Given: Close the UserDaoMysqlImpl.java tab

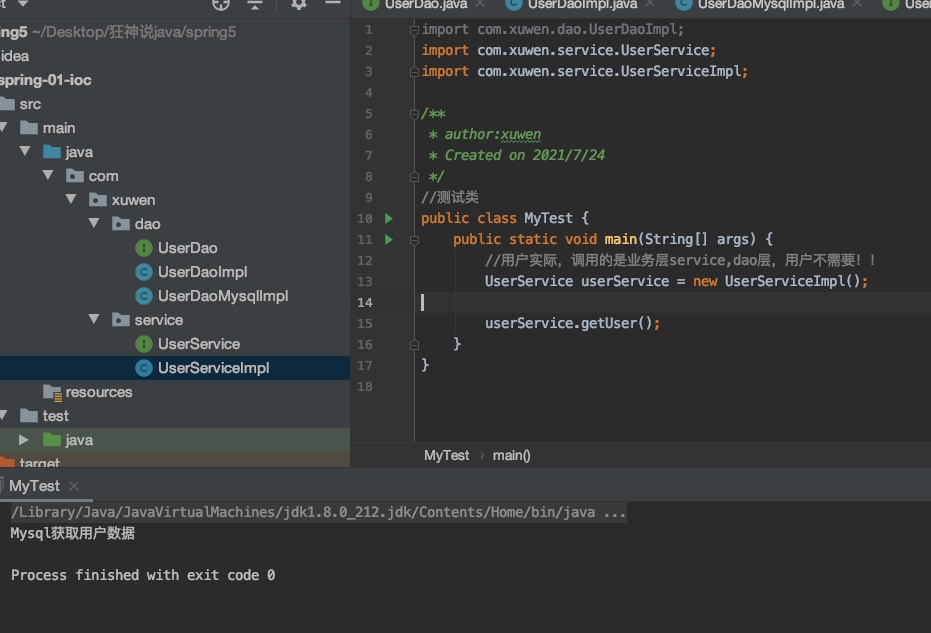Looking at the screenshot, I should pos(857,5).
